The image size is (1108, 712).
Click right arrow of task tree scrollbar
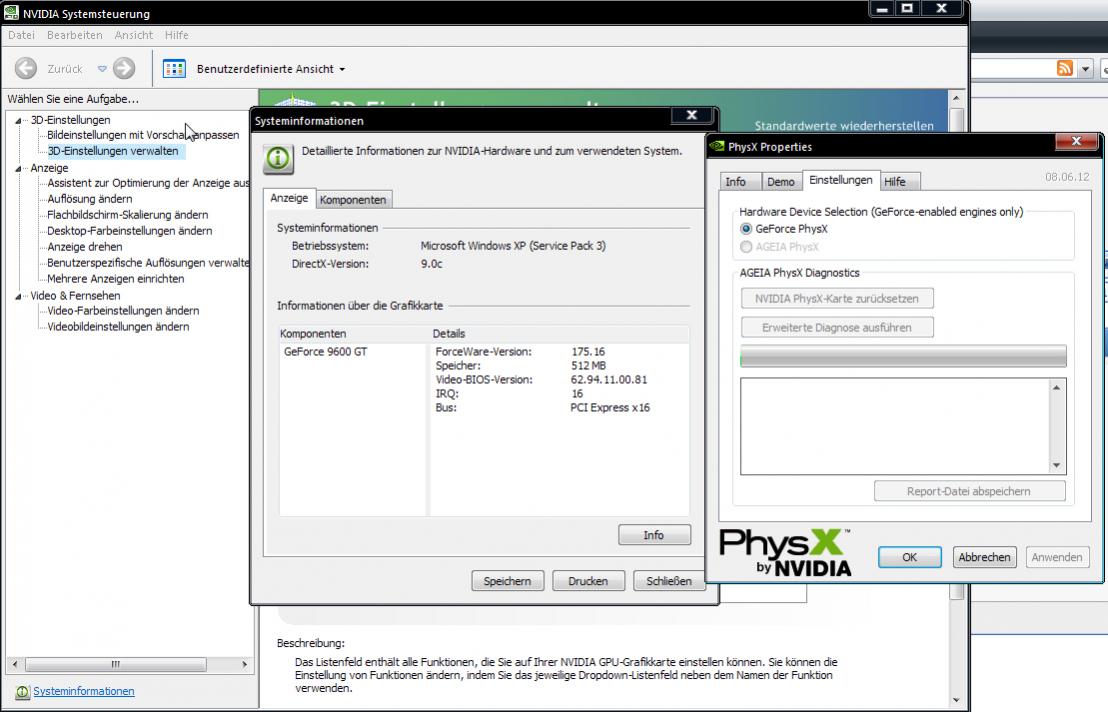pos(244,665)
